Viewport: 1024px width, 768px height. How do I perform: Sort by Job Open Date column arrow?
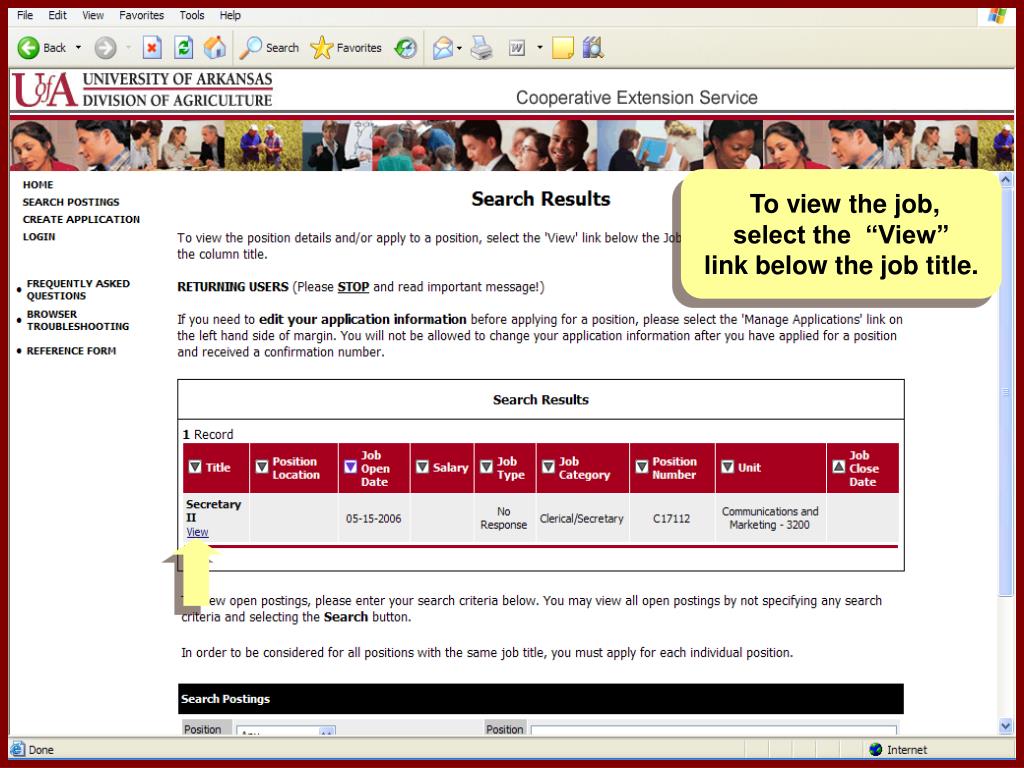coord(350,467)
